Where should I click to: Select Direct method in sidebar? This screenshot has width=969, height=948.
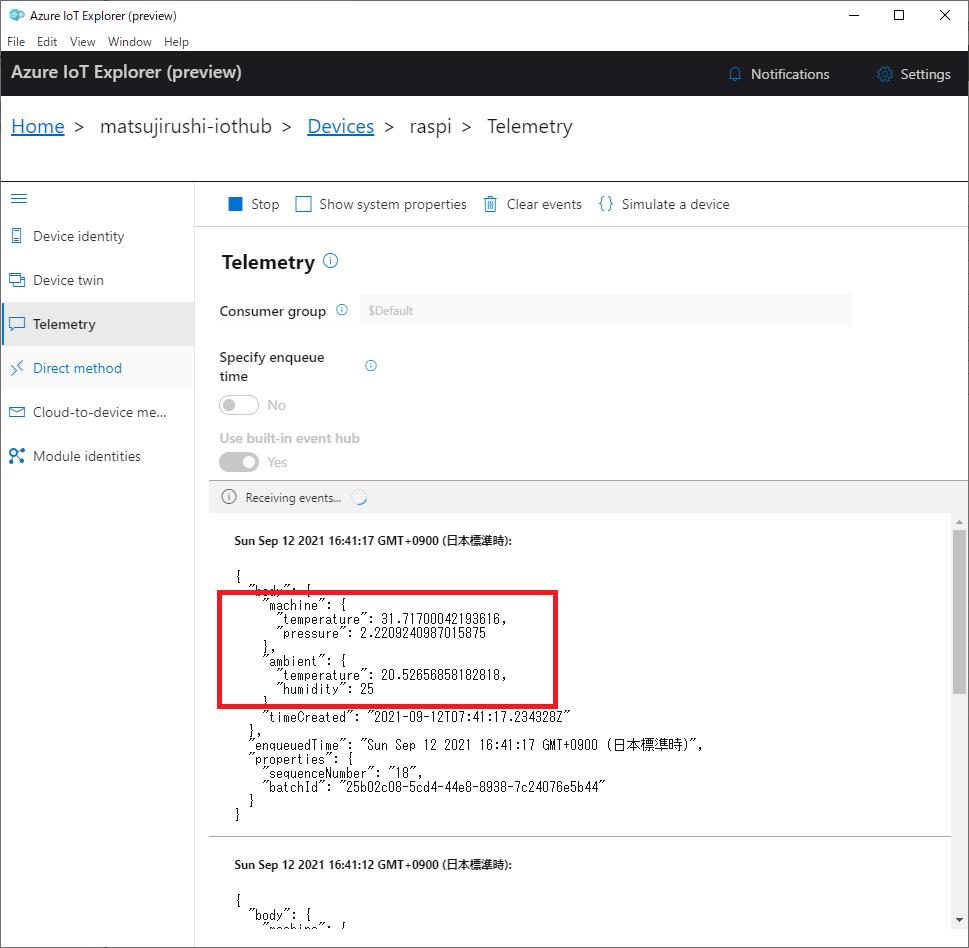98,368
